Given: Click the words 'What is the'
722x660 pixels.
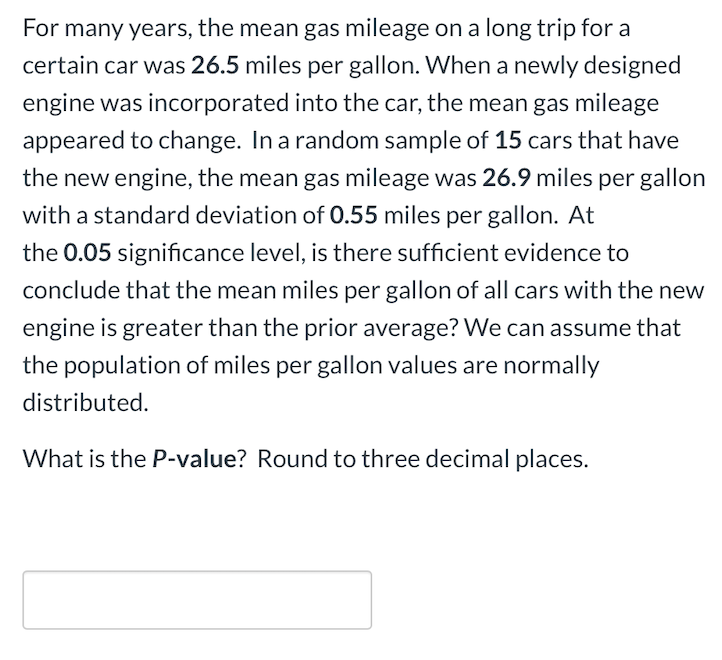Looking at the screenshot, I should (x=82, y=459).
